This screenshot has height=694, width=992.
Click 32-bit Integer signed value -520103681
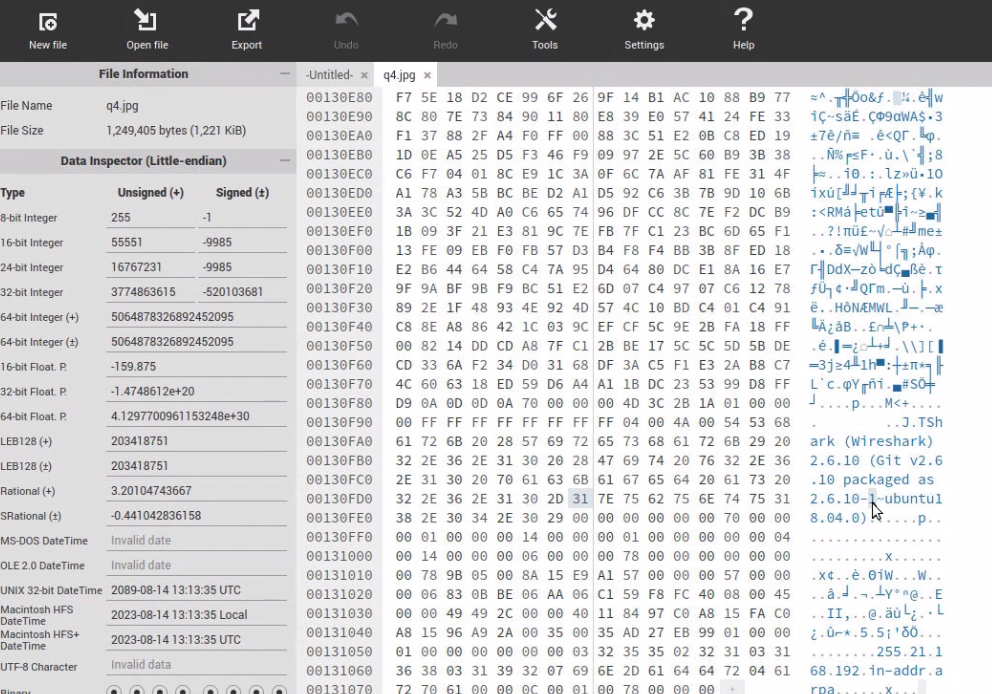[x=242, y=292]
